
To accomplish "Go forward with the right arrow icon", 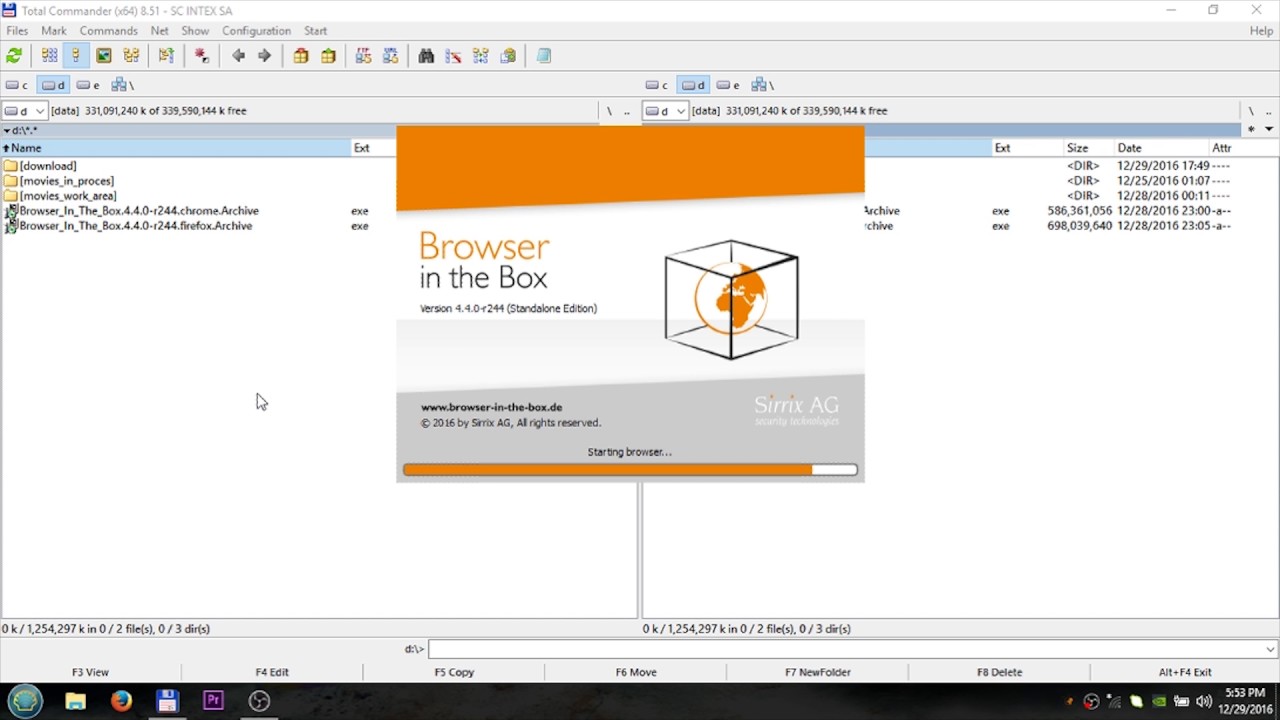I will pos(264,56).
